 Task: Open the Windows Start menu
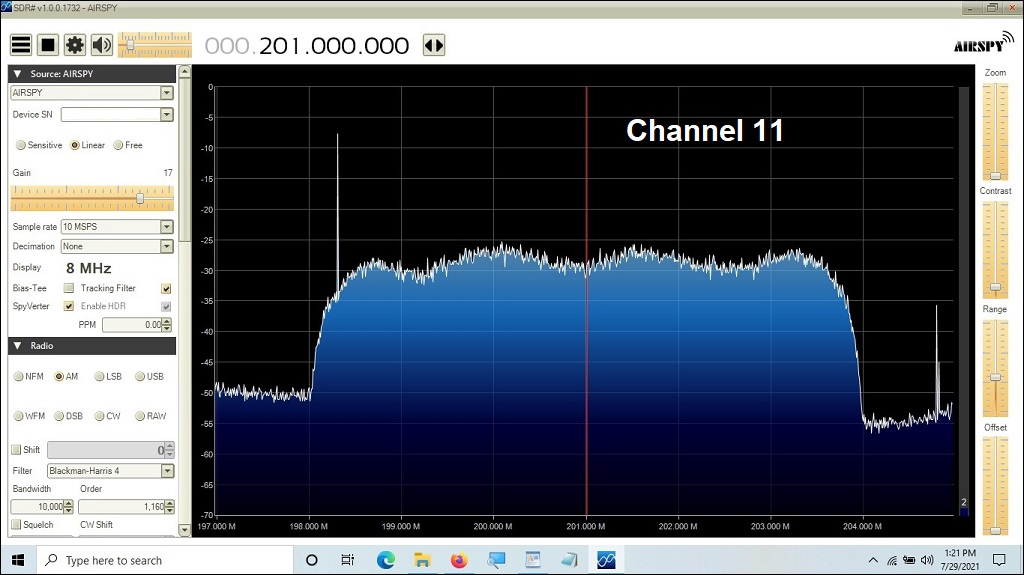[18, 560]
